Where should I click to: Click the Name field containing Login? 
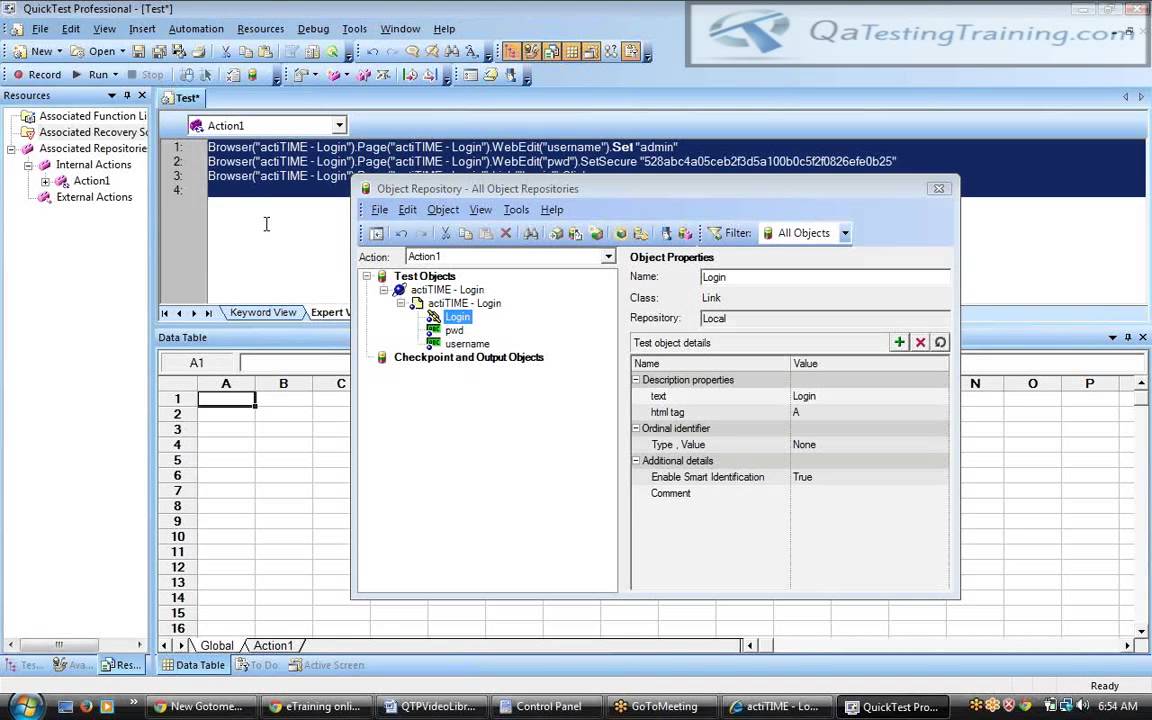point(824,277)
